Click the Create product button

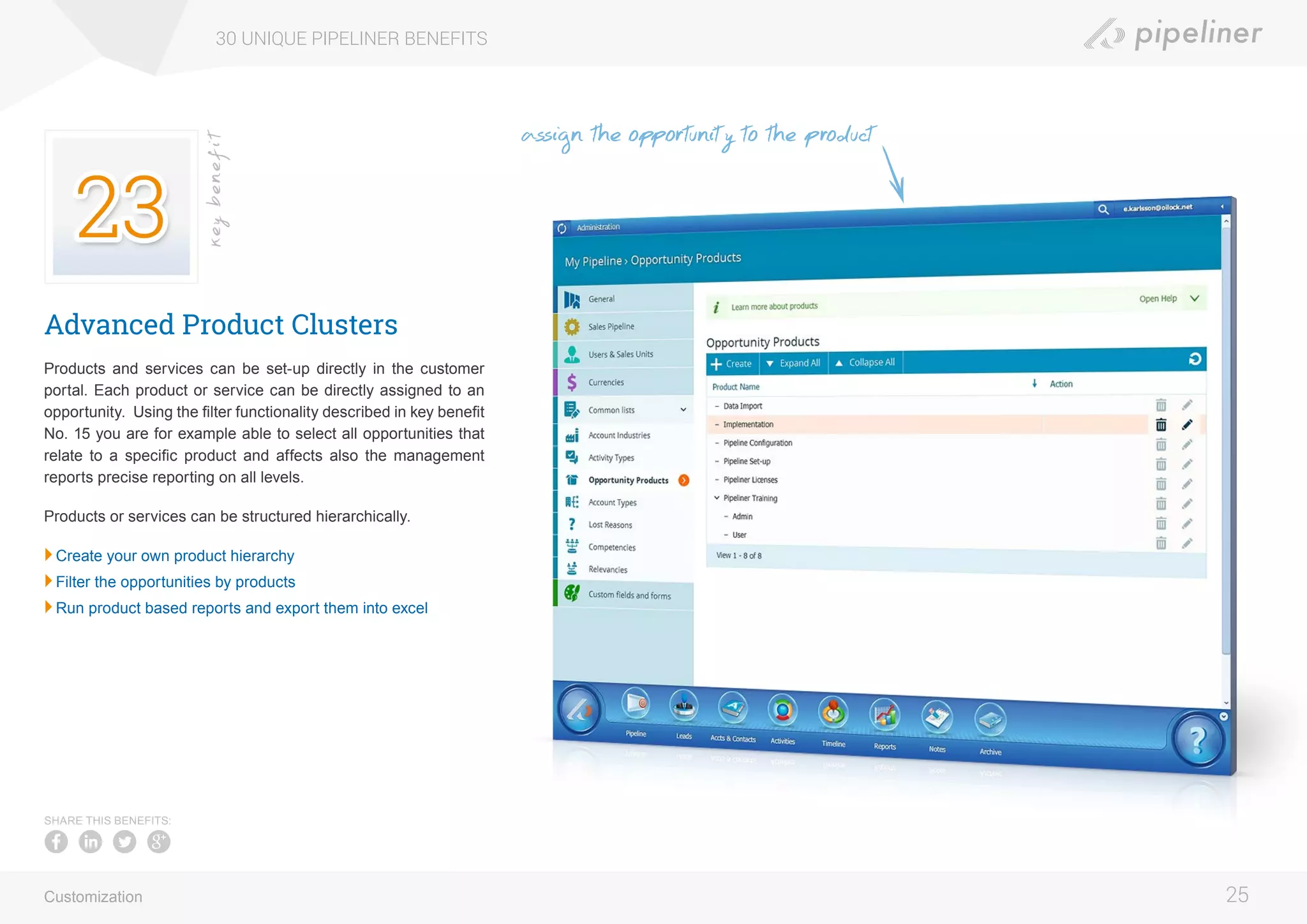732,364
